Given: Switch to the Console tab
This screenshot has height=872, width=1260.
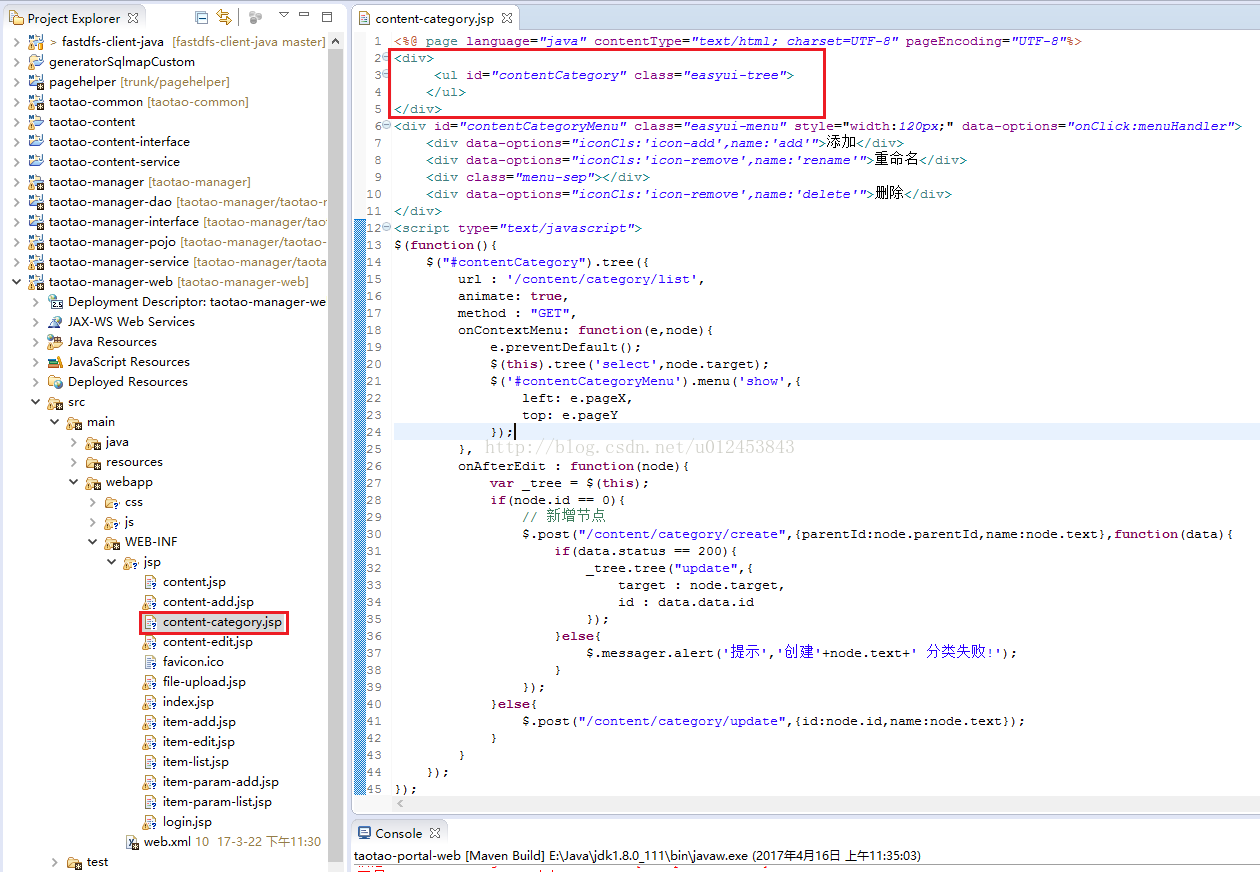Looking at the screenshot, I should point(398,833).
